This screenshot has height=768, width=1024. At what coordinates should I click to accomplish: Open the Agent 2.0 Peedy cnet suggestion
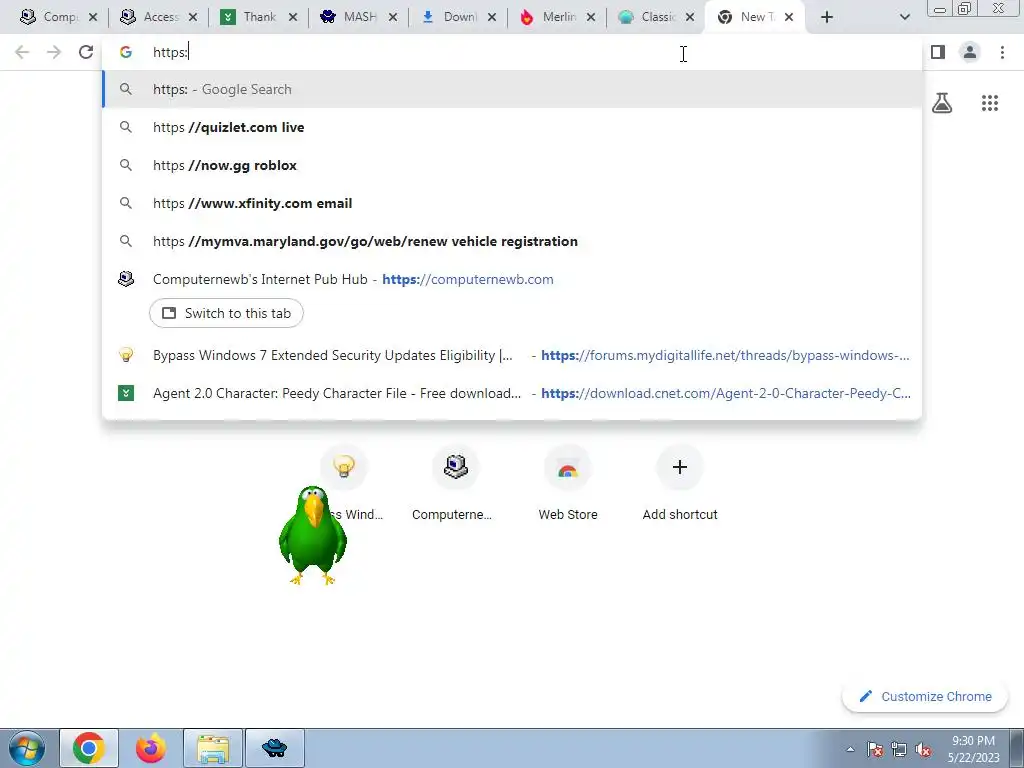(512, 393)
